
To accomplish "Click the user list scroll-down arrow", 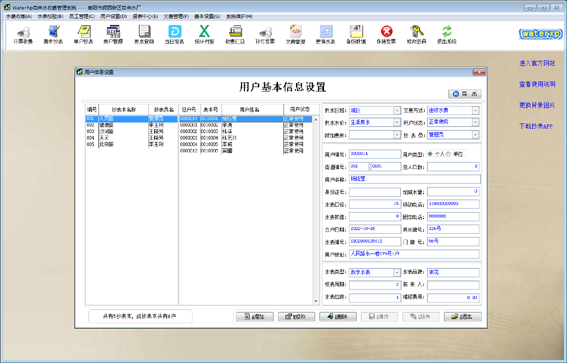I will 316,301.
